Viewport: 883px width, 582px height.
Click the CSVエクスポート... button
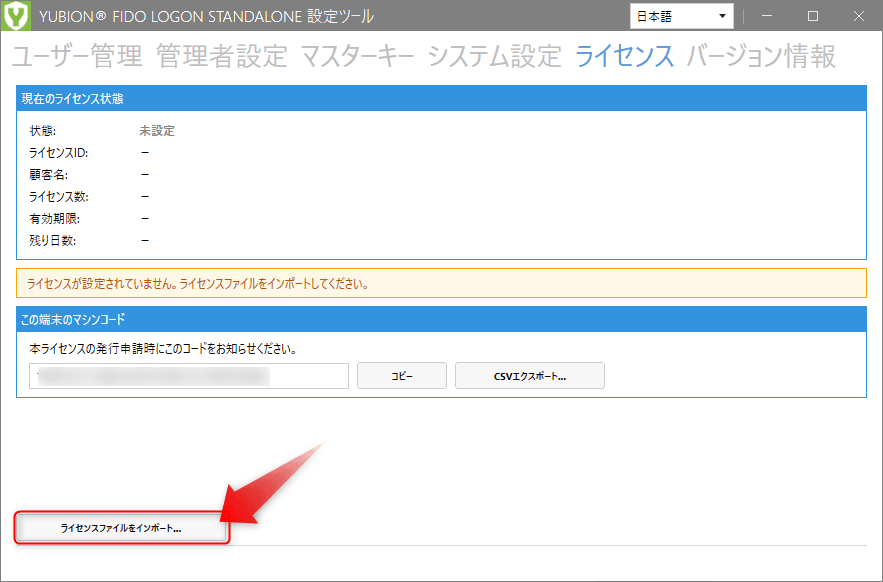pos(530,376)
